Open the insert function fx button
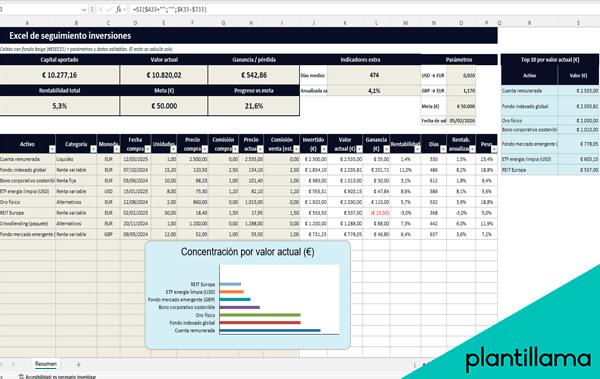600x379 pixels. pos(119,9)
